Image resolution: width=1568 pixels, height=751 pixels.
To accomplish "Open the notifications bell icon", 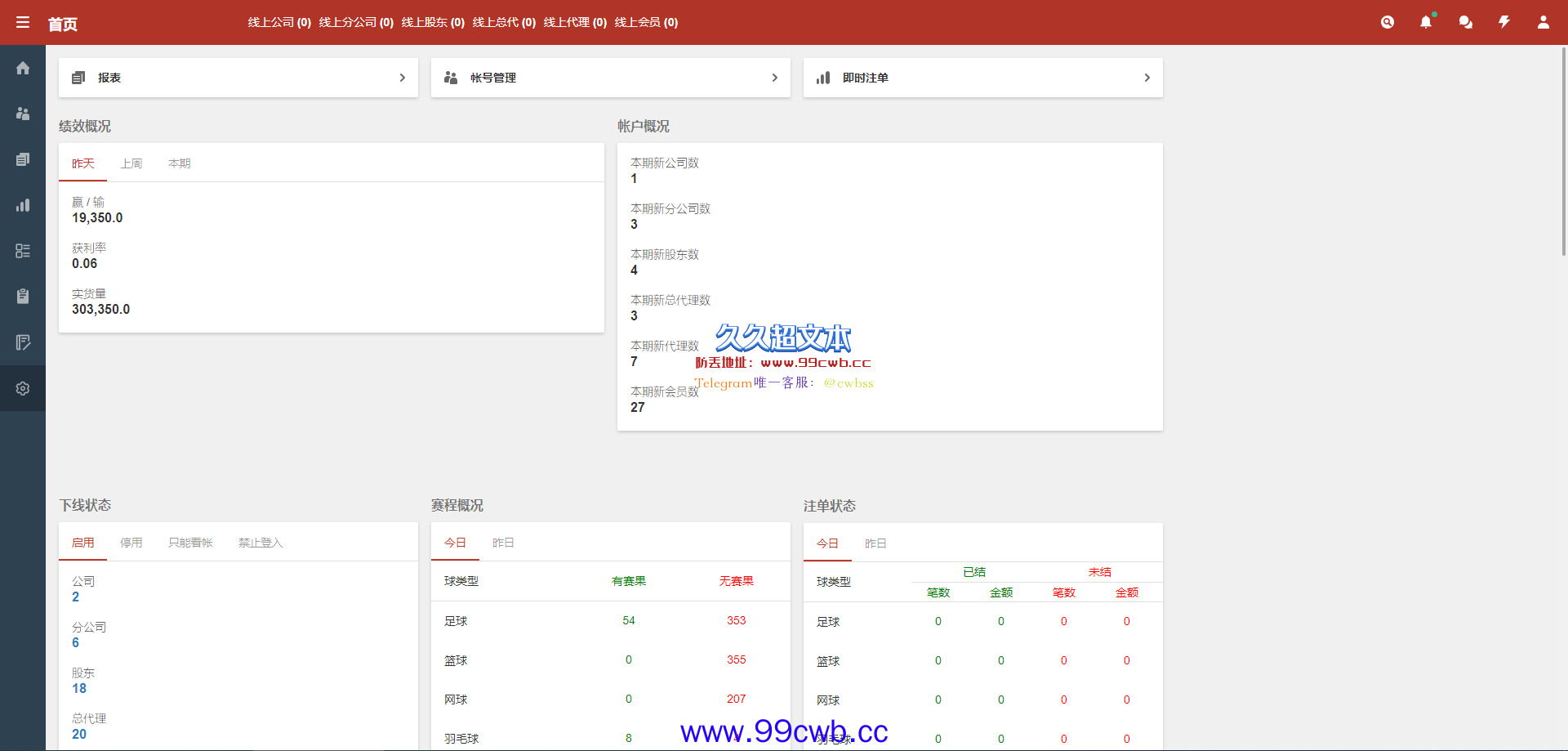I will click(x=1426, y=22).
